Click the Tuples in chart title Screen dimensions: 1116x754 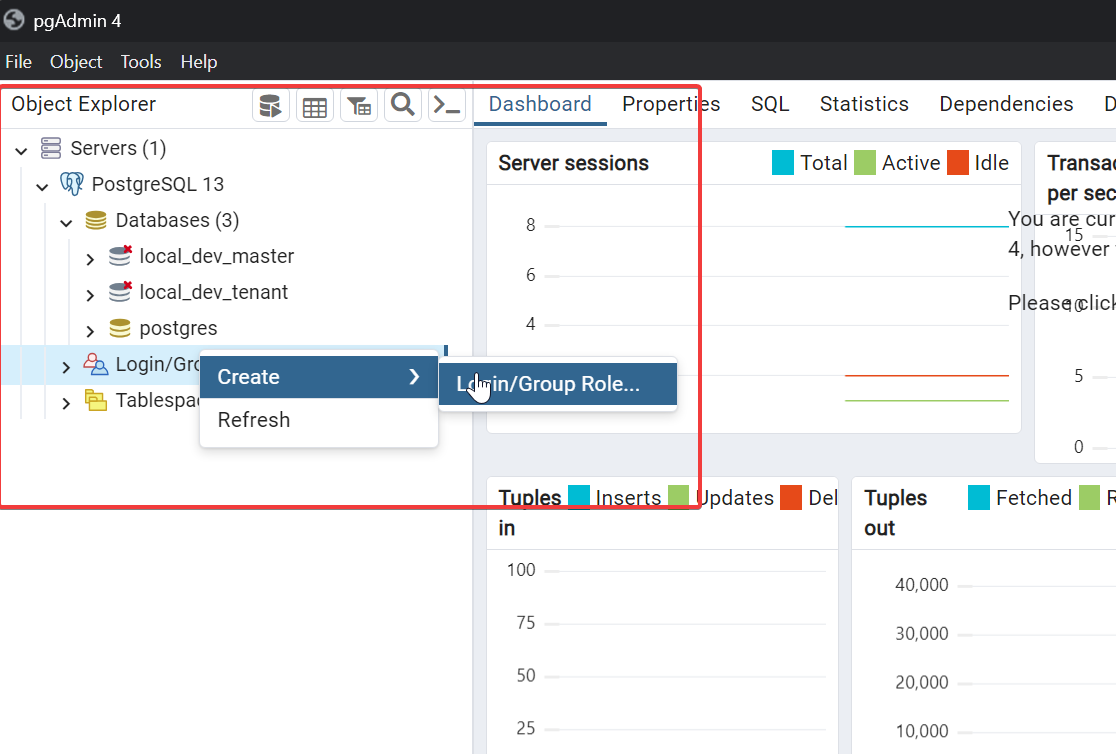530,513
